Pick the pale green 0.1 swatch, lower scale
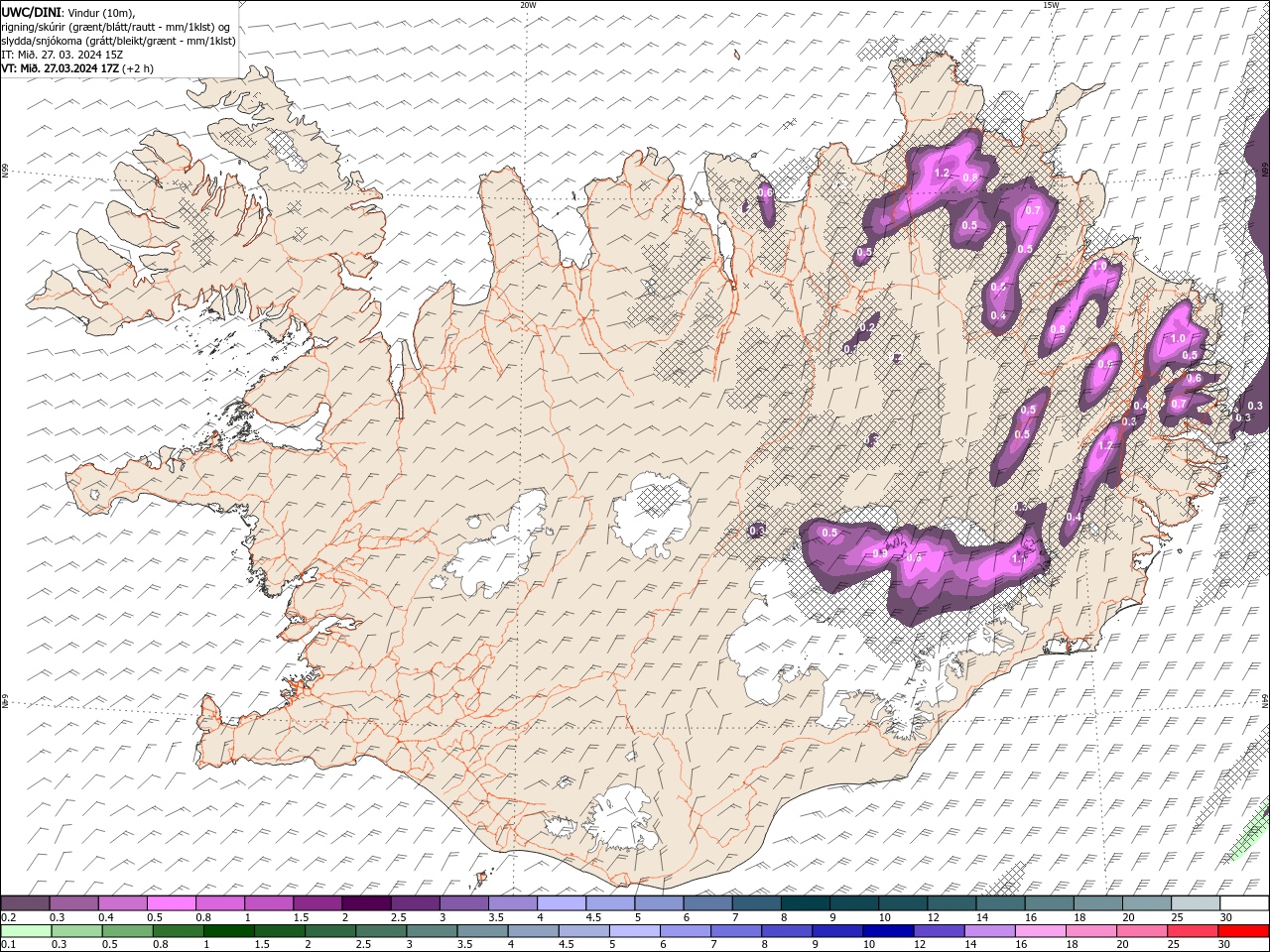 [26, 931]
